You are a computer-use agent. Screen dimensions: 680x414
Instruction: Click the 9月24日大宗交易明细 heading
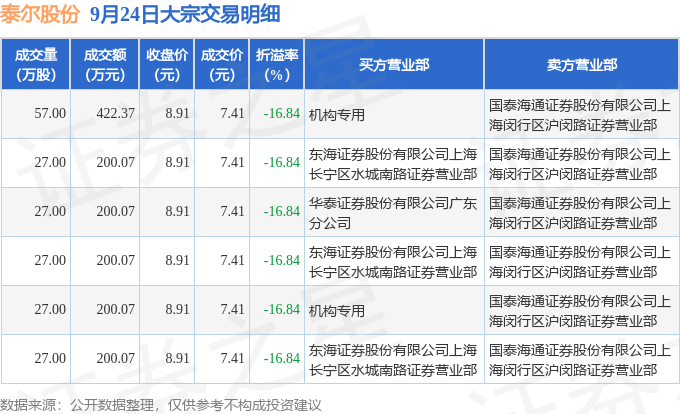point(185,14)
